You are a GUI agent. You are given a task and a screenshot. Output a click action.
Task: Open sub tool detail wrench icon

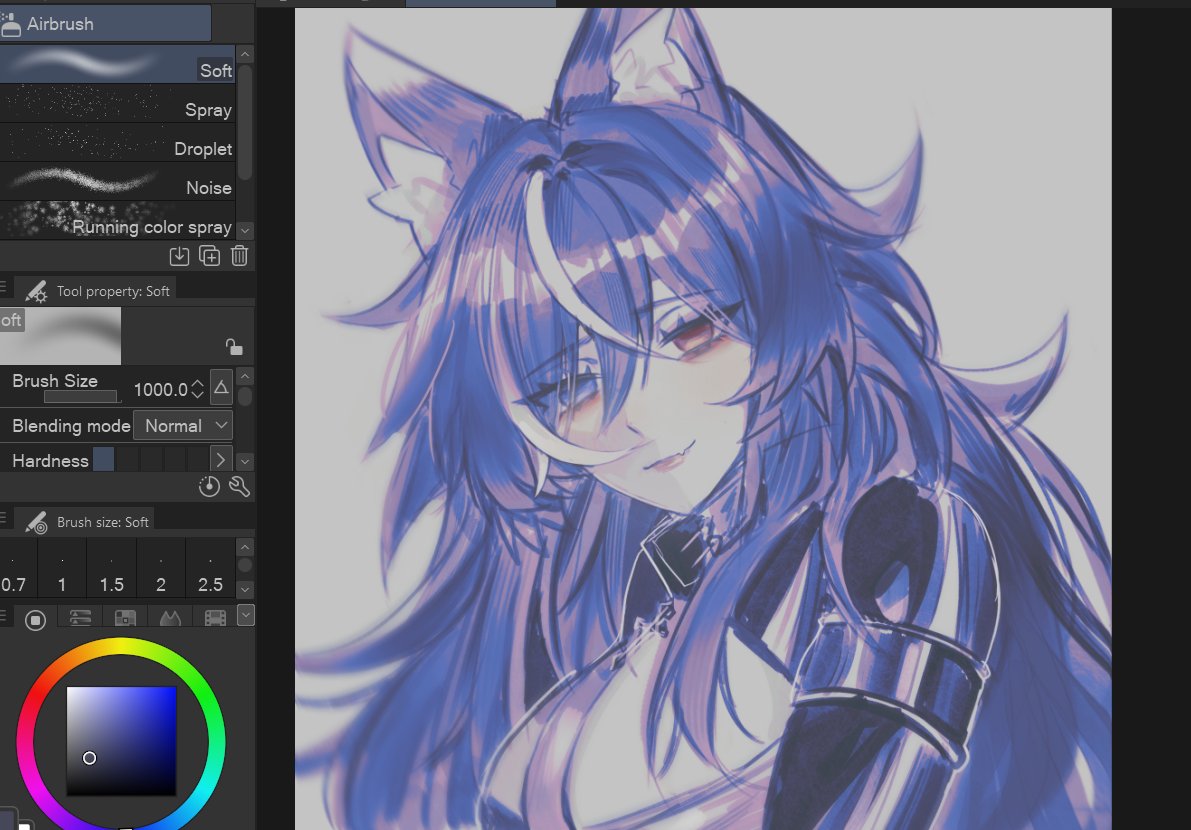point(239,487)
